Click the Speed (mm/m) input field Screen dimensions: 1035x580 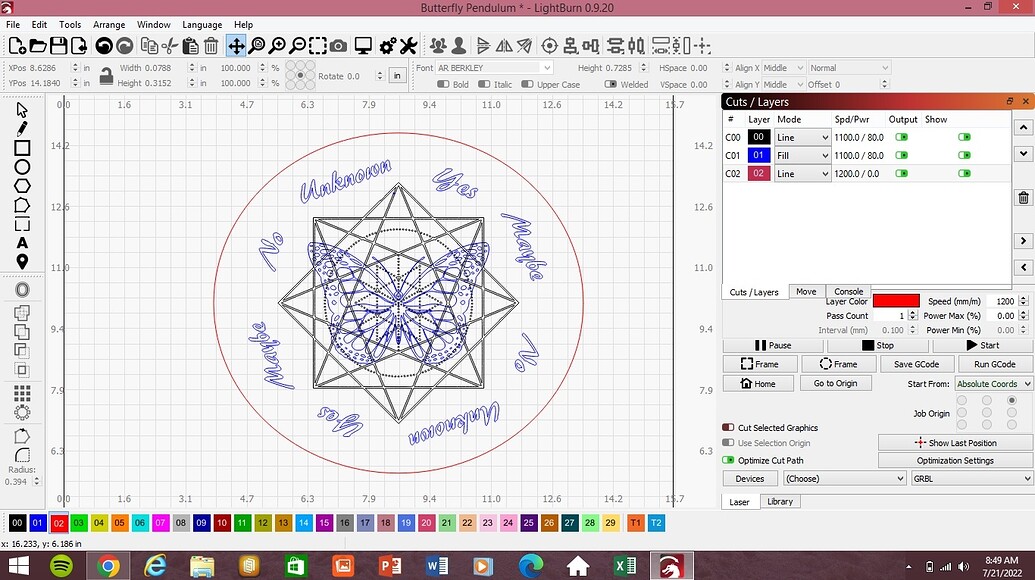(x=1001, y=301)
